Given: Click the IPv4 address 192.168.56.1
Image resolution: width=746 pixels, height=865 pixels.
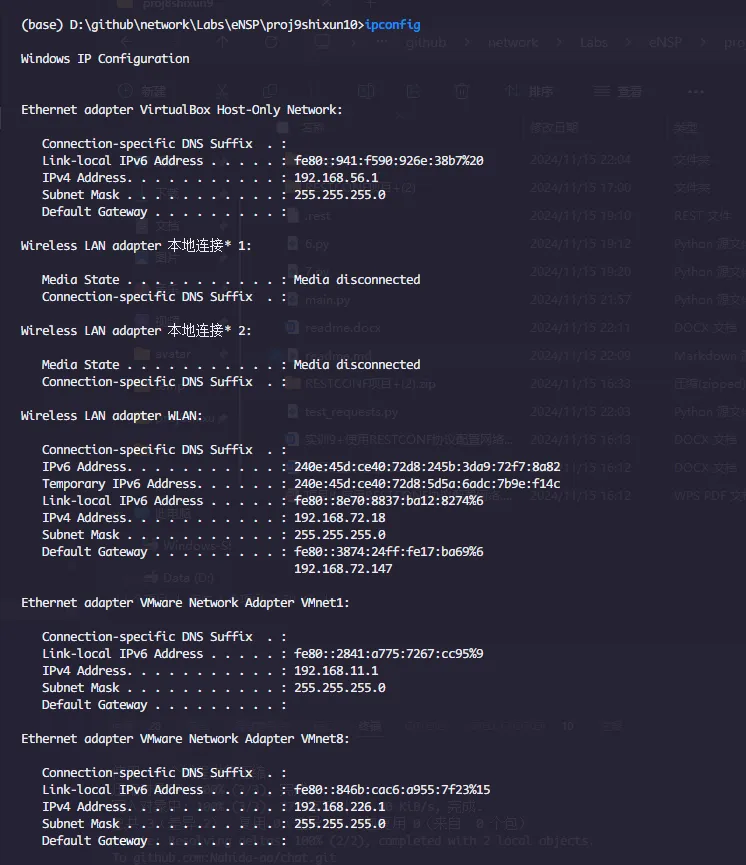Looking at the screenshot, I should 336,178.
